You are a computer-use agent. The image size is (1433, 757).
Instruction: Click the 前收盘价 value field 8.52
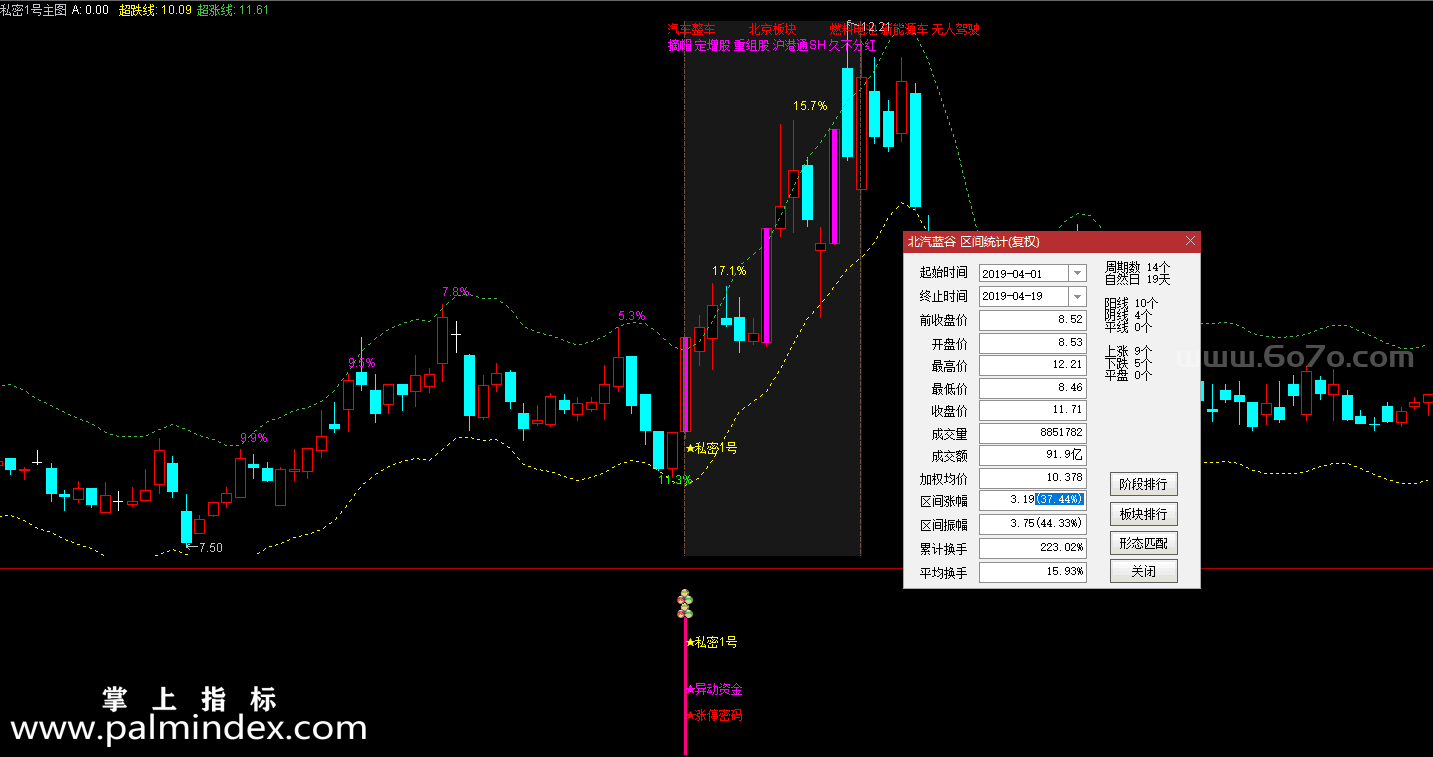(x=1032, y=320)
